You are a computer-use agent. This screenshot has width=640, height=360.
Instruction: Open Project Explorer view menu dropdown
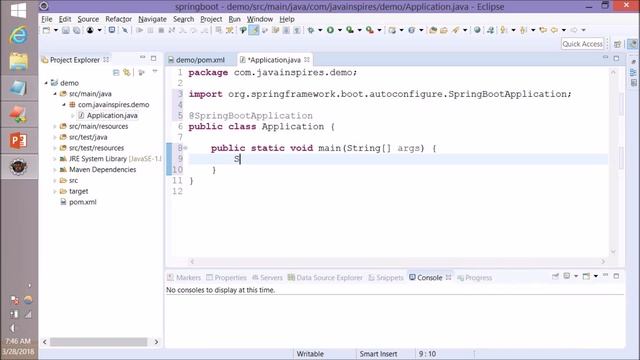155,72
